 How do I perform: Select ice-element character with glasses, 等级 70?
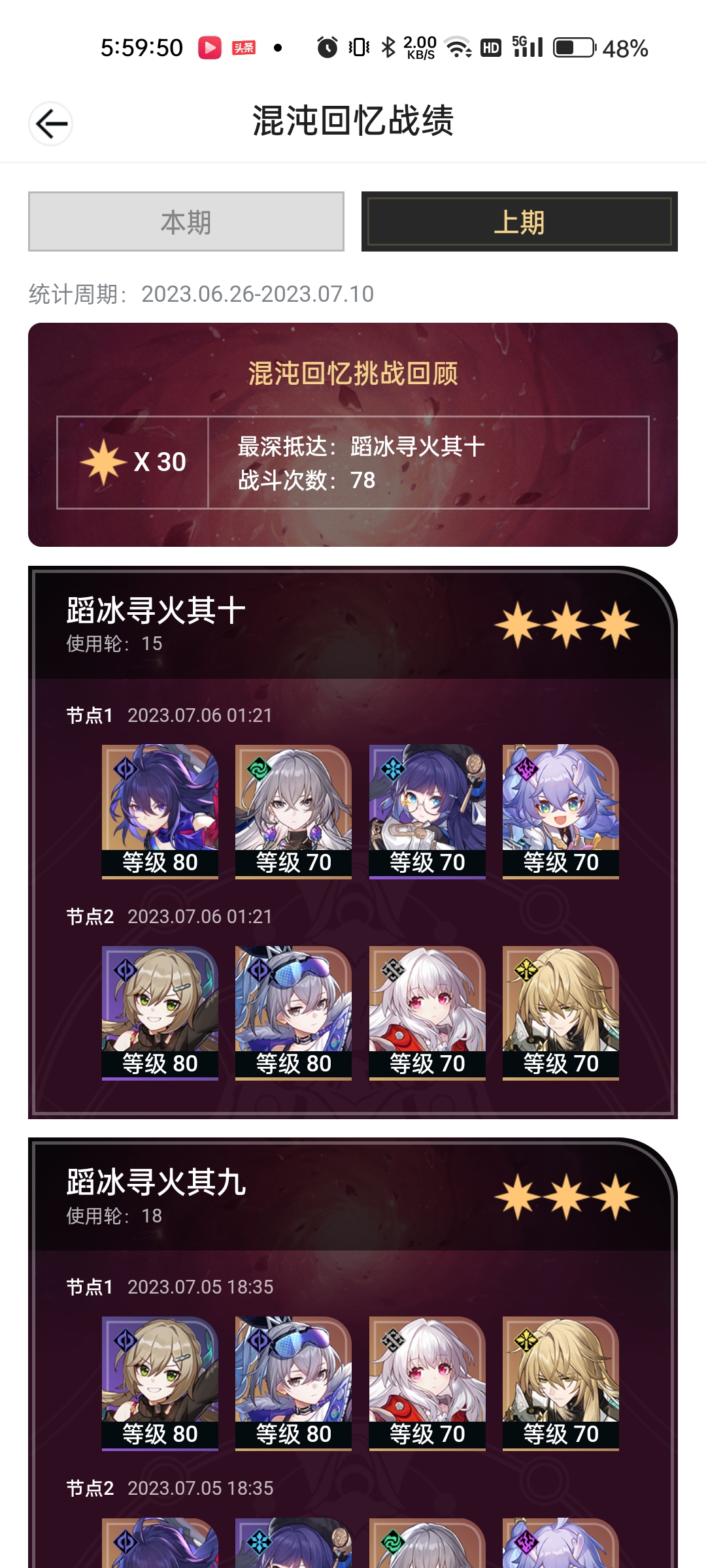point(428,811)
